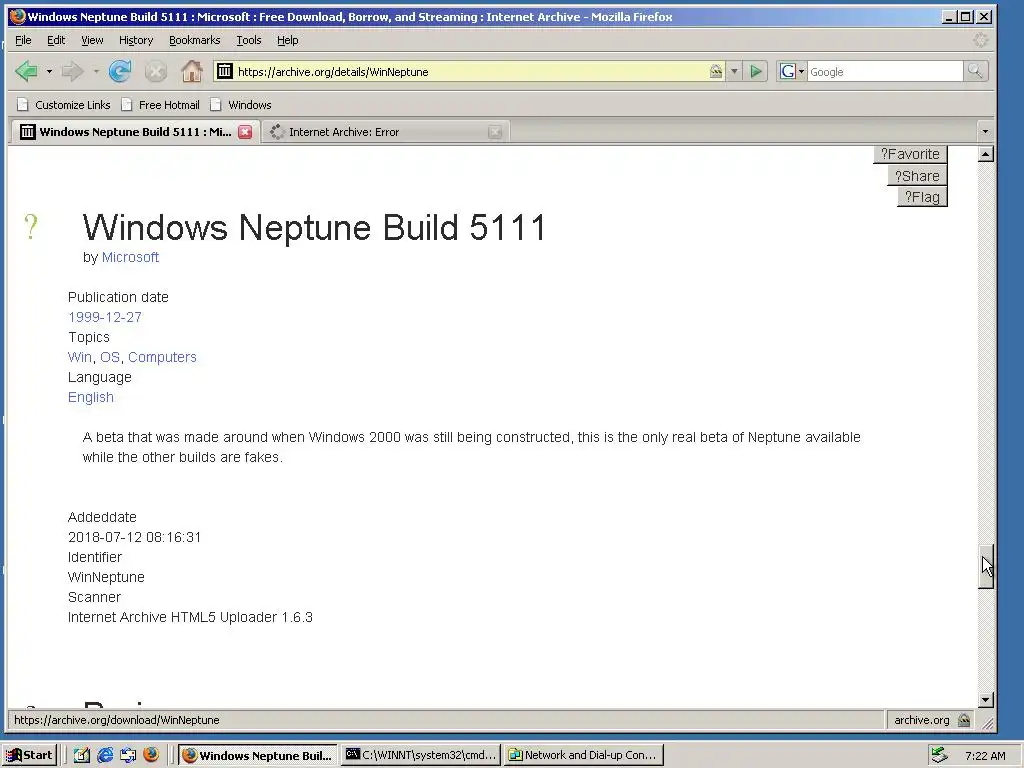Open the 1999-12-27 publication date link
Viewport: 1024px width, 768px height.
104,317
